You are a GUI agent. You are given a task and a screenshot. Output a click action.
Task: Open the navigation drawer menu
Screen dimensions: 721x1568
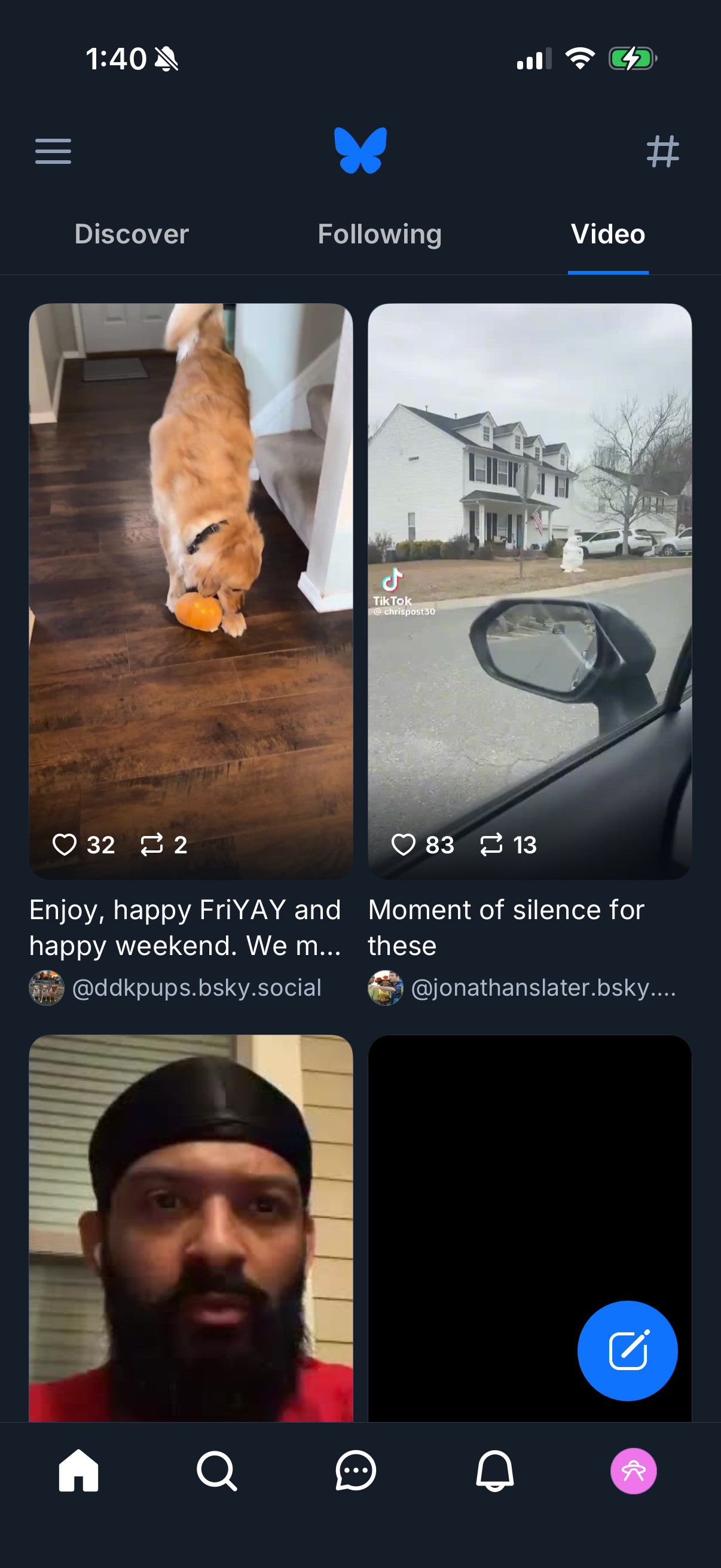tap(53, 151)
